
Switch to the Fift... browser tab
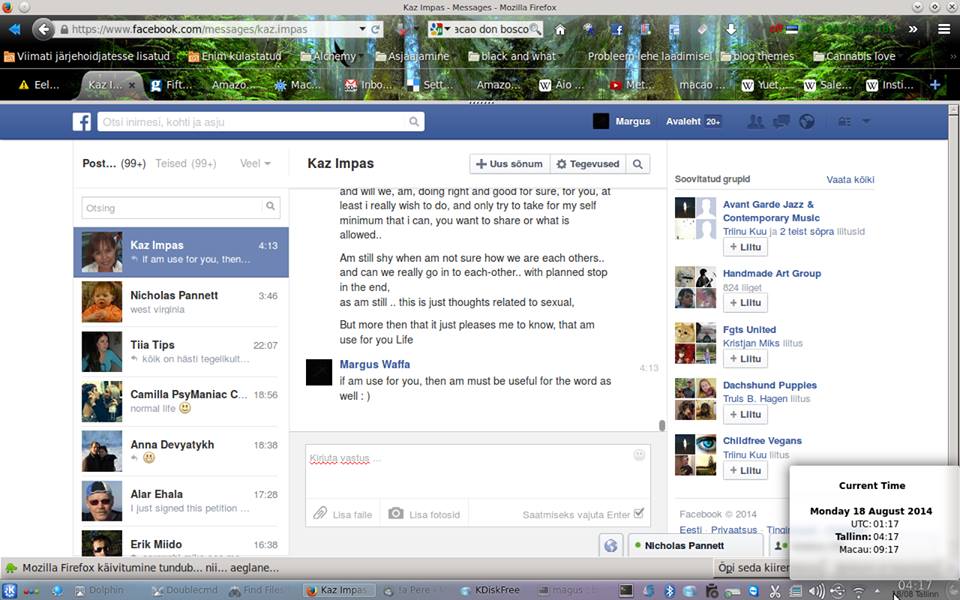[x=171, y=84]
